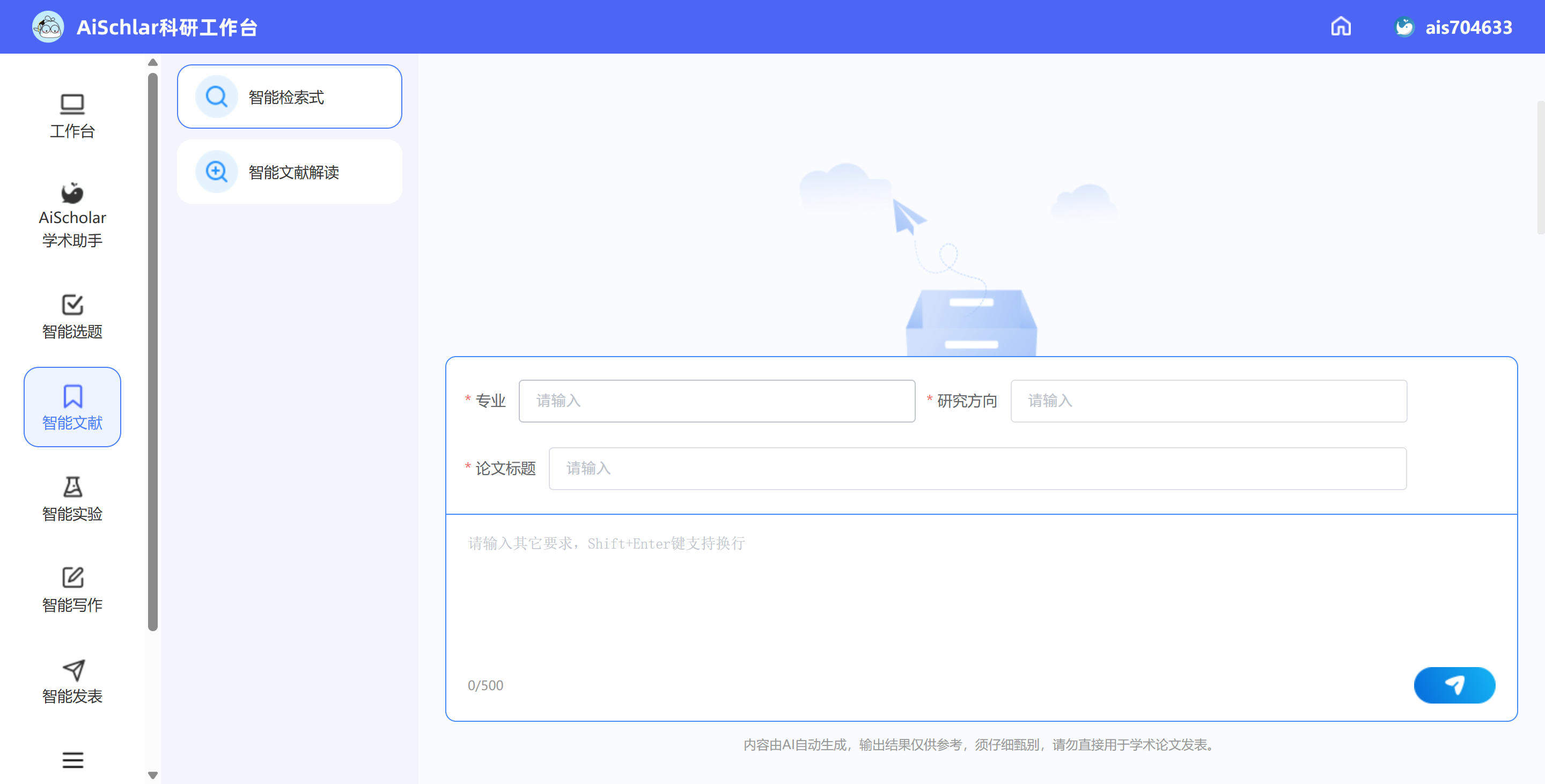The width and height of the screenshot is (1545, 784).
Task: Click the 智能实验 label text
Action: pos(72,514)
